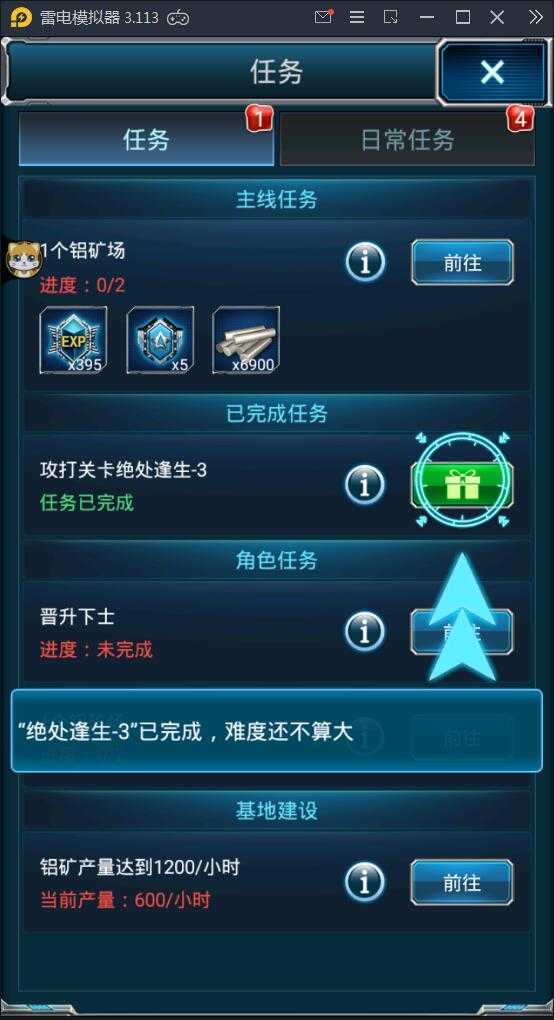Image resolution: width=554 pixels, height=1020 pixels.
Task: Show info for 攻打关卡绝处逢生-3 task
Action: 365,485
